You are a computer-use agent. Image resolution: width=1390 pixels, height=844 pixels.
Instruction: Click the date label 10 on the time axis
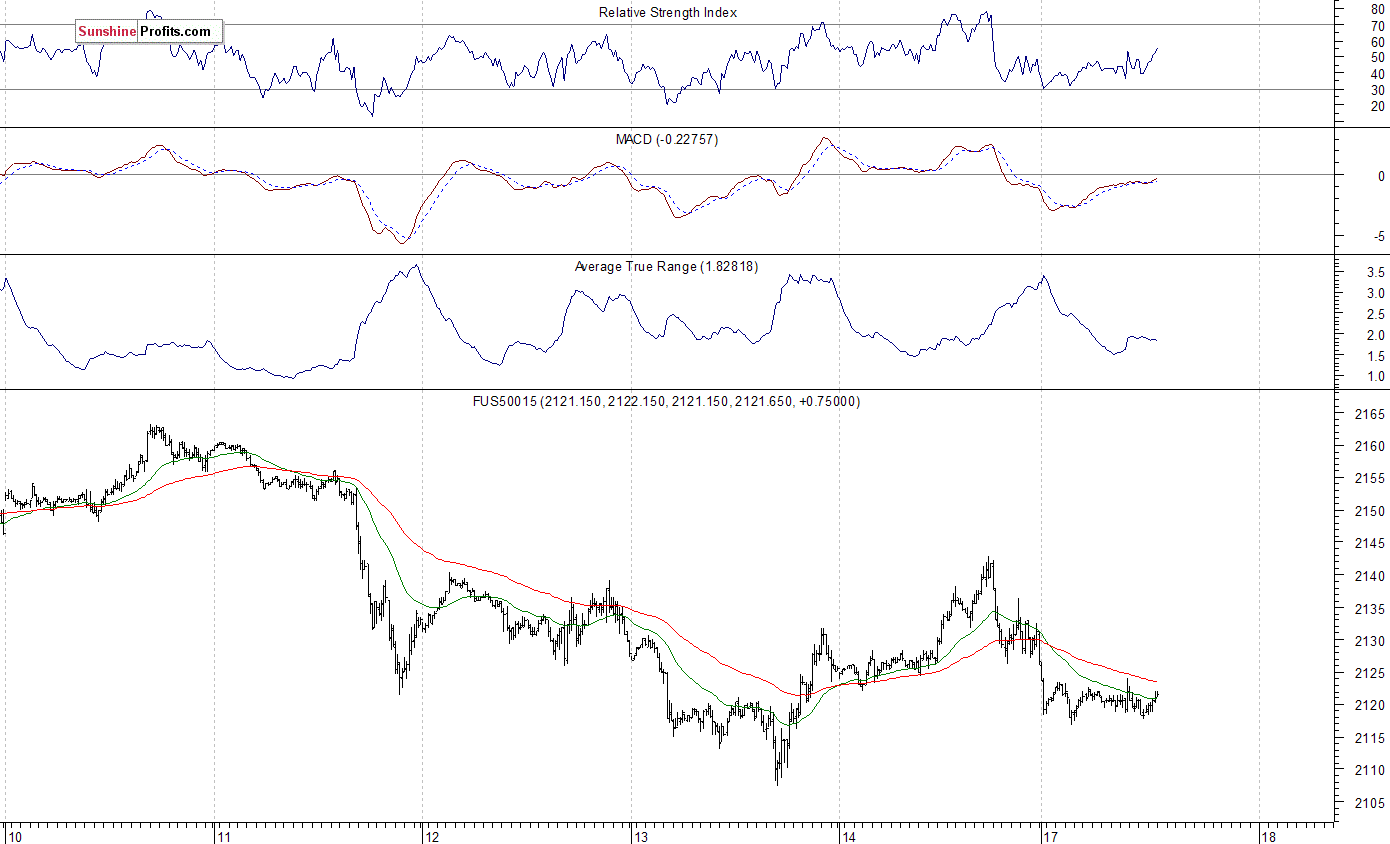click(13, 836)
